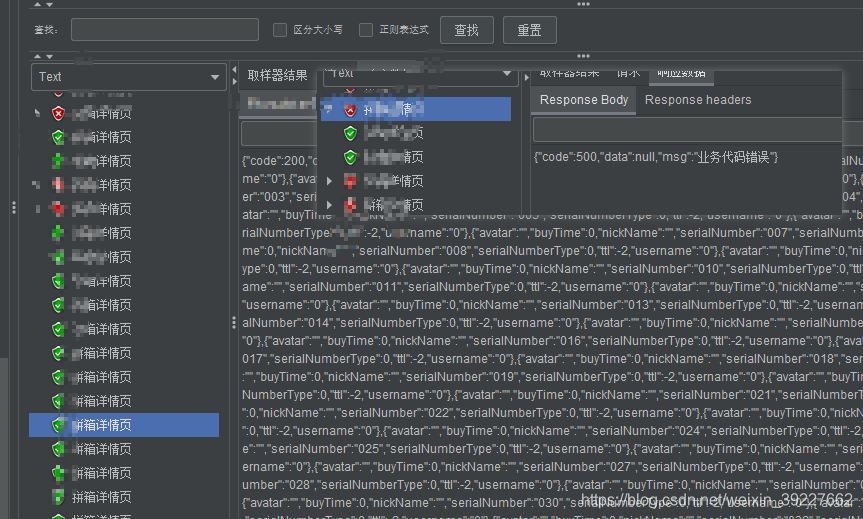The width and height of the screenshot is (863, 519).
Task: Click down-arrow expand icon below the search bar
Action: tap(50, 56)
